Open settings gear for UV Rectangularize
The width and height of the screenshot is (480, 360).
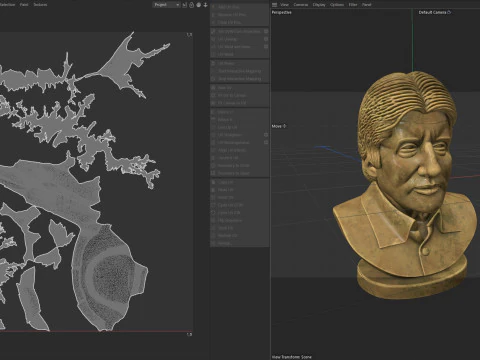coord(266,142)
